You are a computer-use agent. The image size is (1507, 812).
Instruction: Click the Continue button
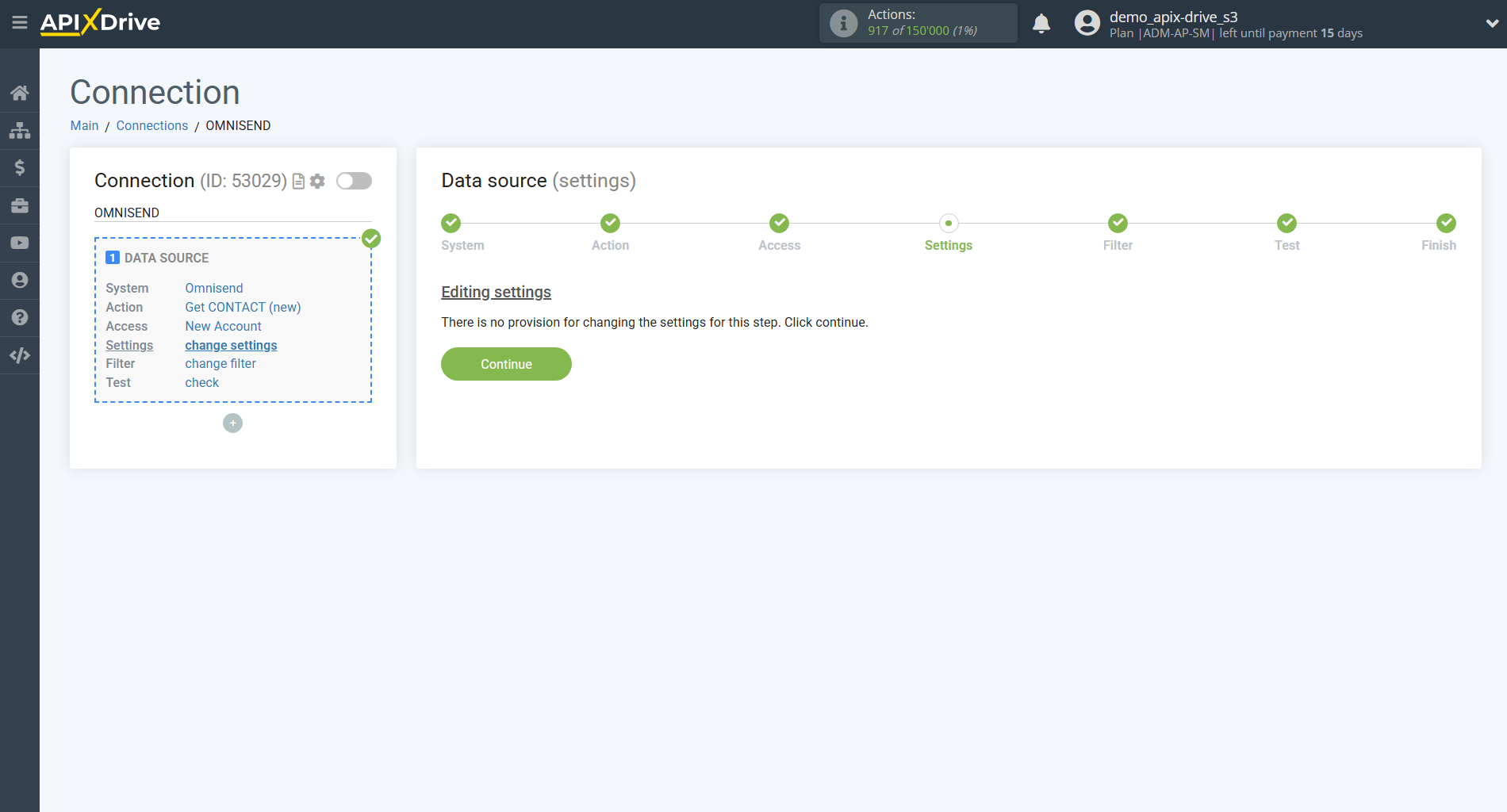pyautogui.click(x=505, y=364)
